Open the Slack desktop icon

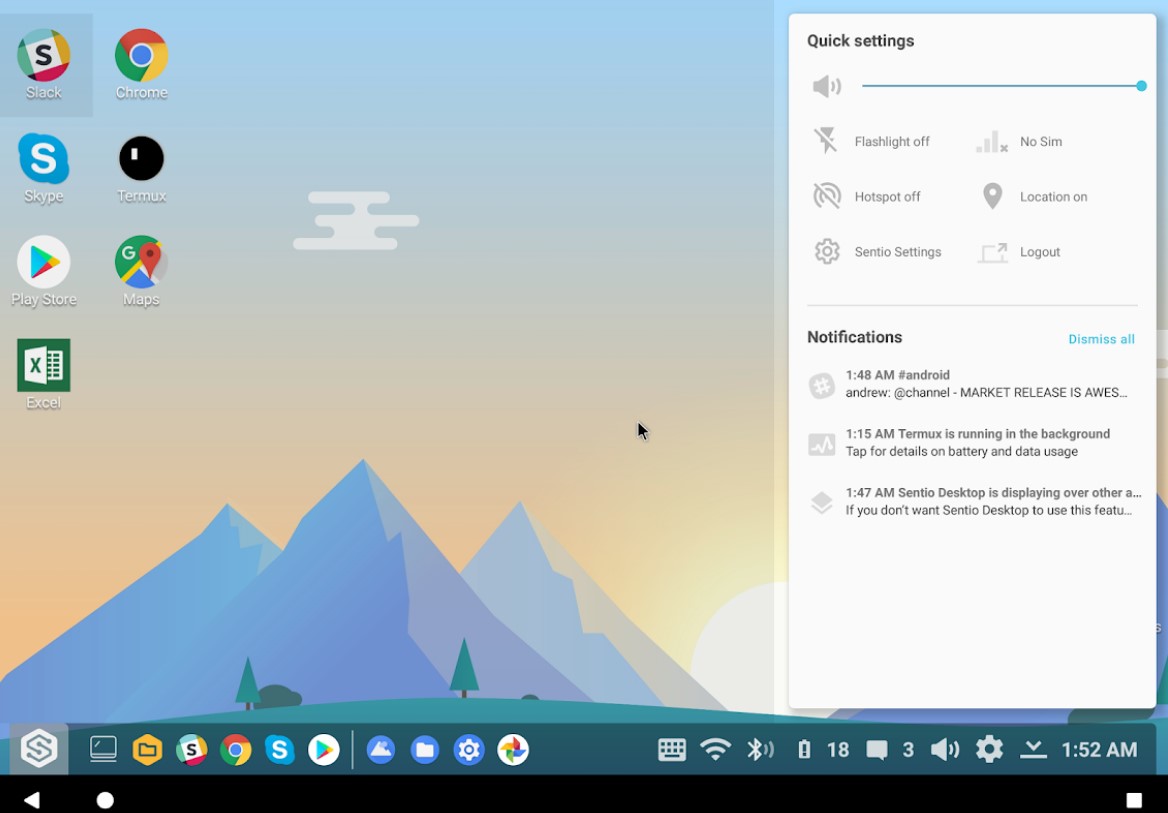44,65
